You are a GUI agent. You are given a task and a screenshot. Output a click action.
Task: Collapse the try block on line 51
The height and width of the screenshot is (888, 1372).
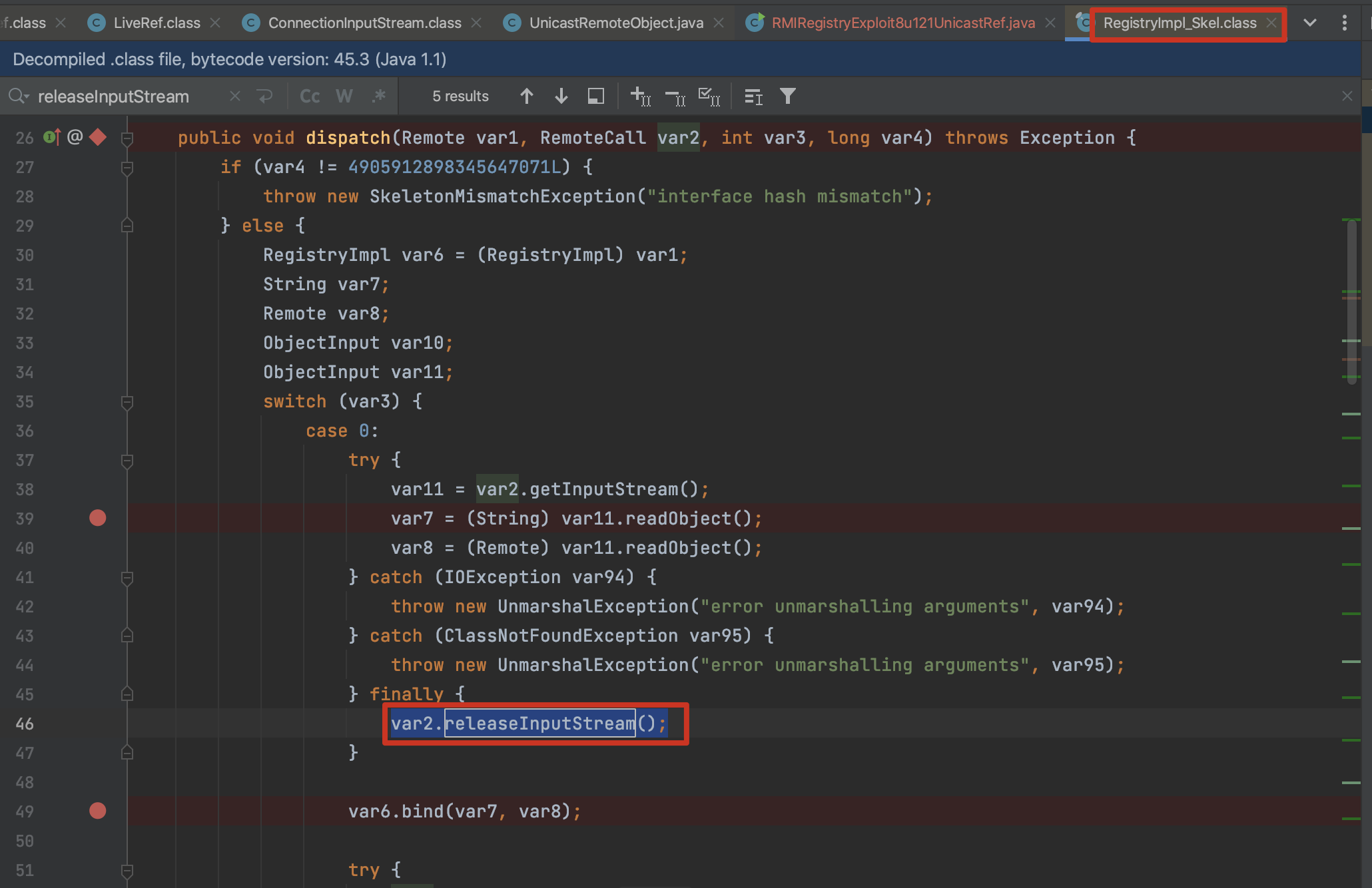127,871
